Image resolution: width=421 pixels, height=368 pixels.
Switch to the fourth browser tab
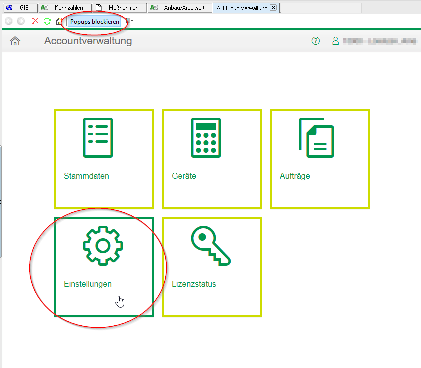(x=180, y=7)
